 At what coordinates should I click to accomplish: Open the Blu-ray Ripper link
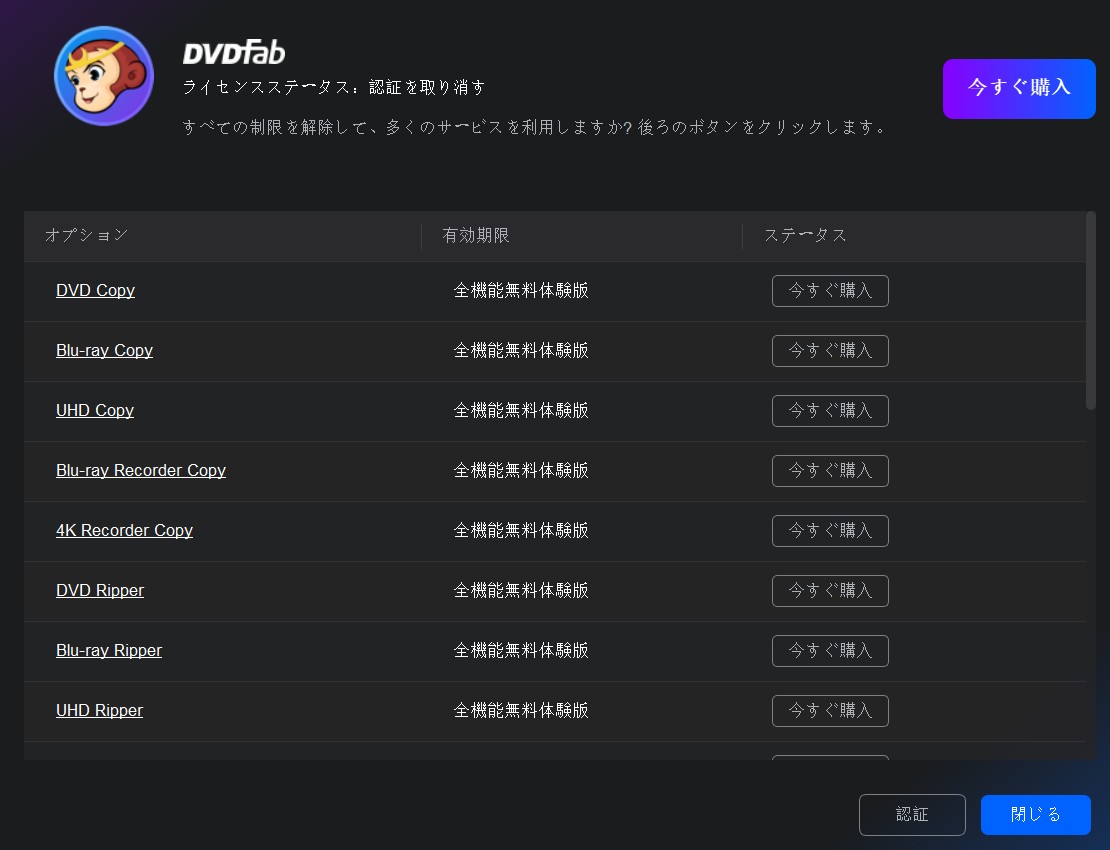pyautogui.click(x=109, y=650)
